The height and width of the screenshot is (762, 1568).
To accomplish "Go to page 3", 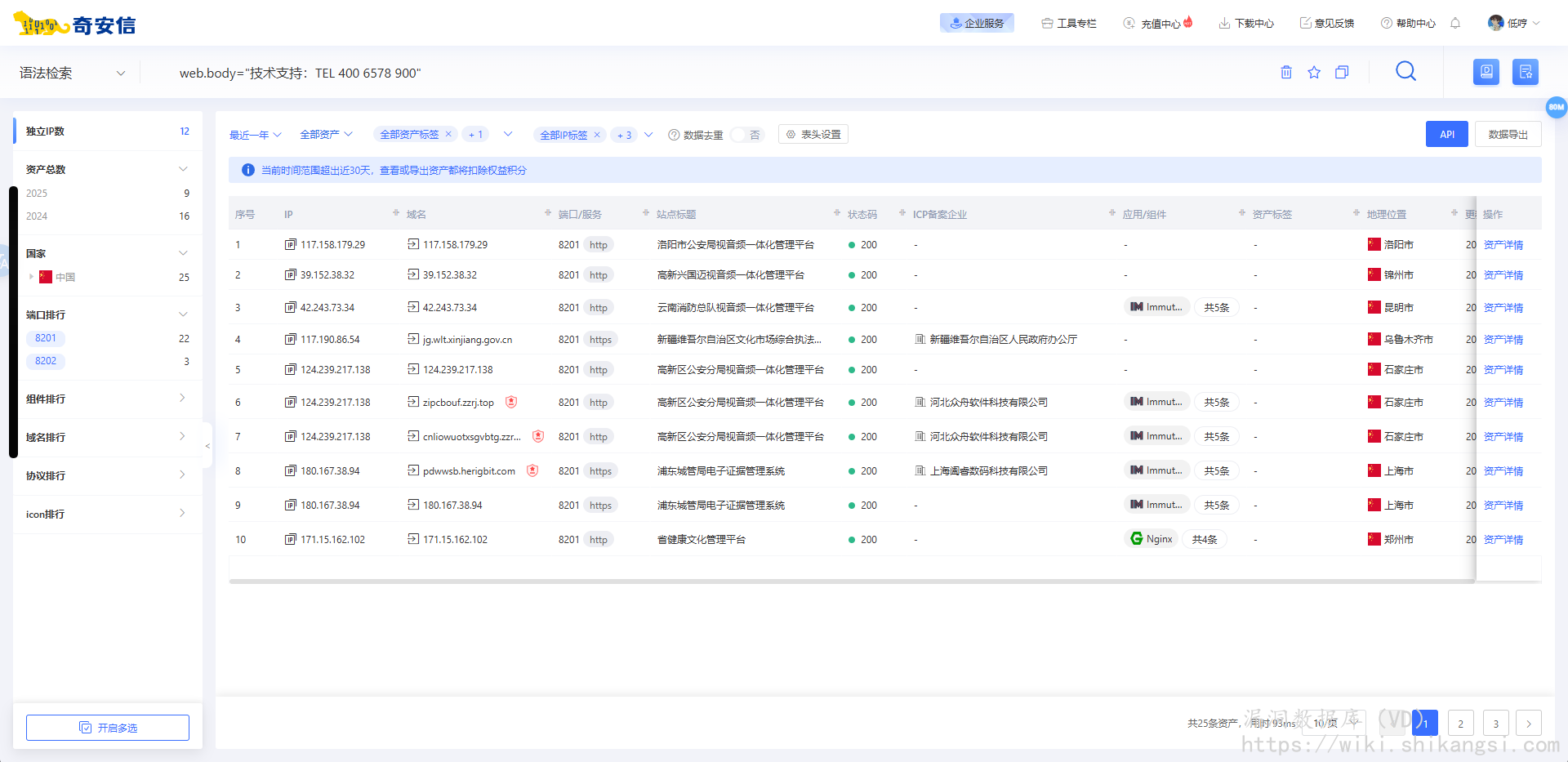I will click(x=1496, y=723).
